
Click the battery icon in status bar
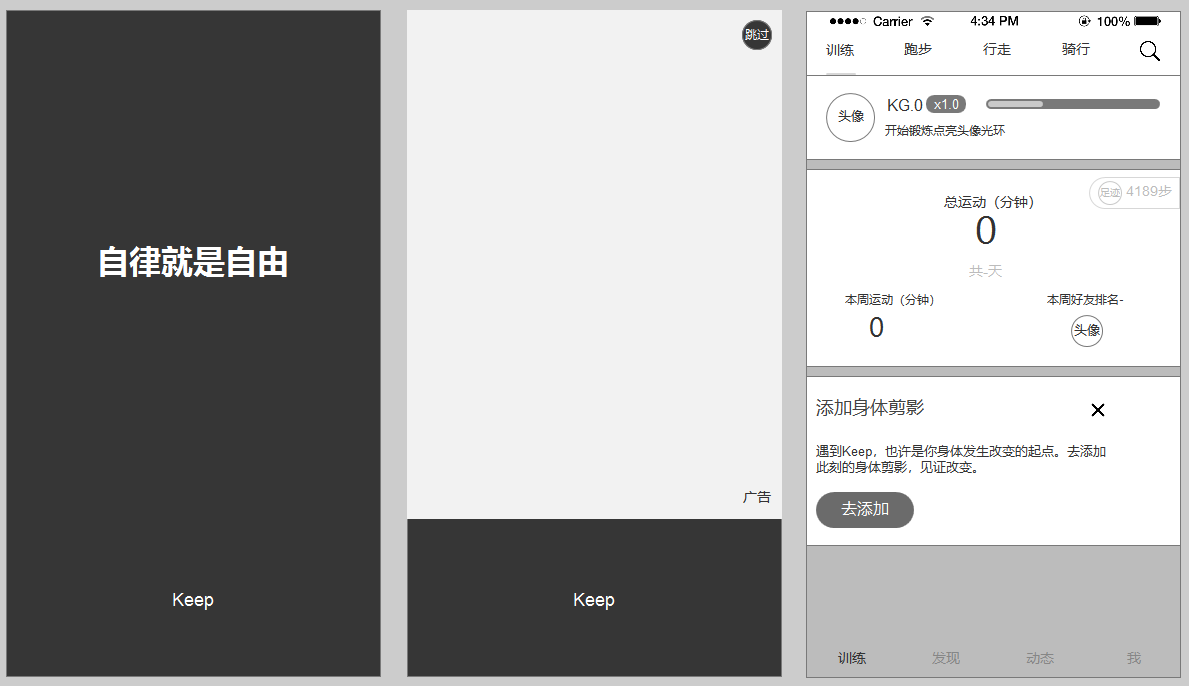[1146, 21]
